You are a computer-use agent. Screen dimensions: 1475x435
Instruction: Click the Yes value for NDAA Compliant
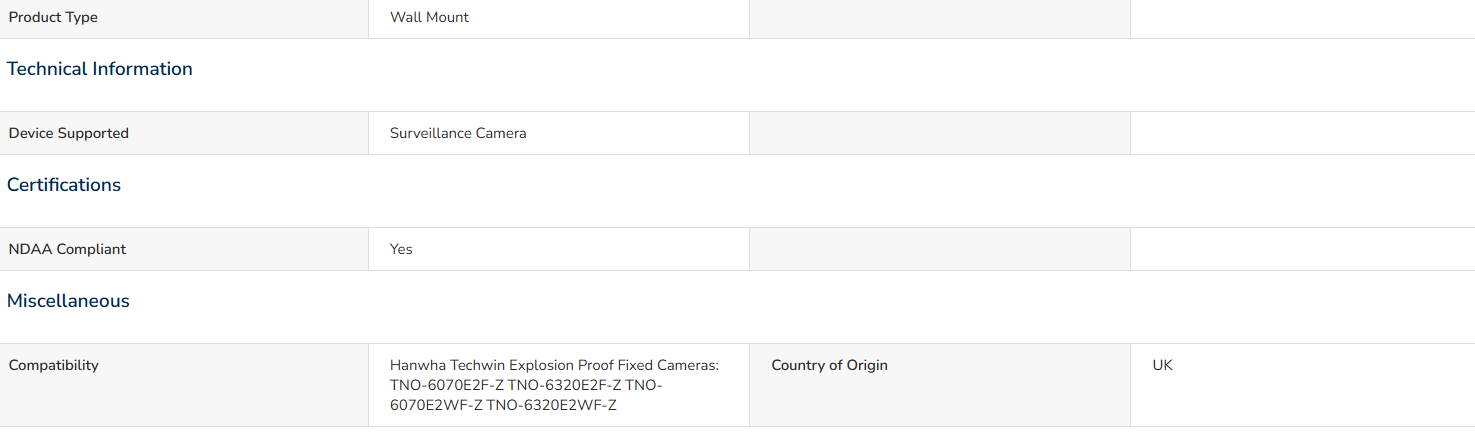(x=401, y=249)
